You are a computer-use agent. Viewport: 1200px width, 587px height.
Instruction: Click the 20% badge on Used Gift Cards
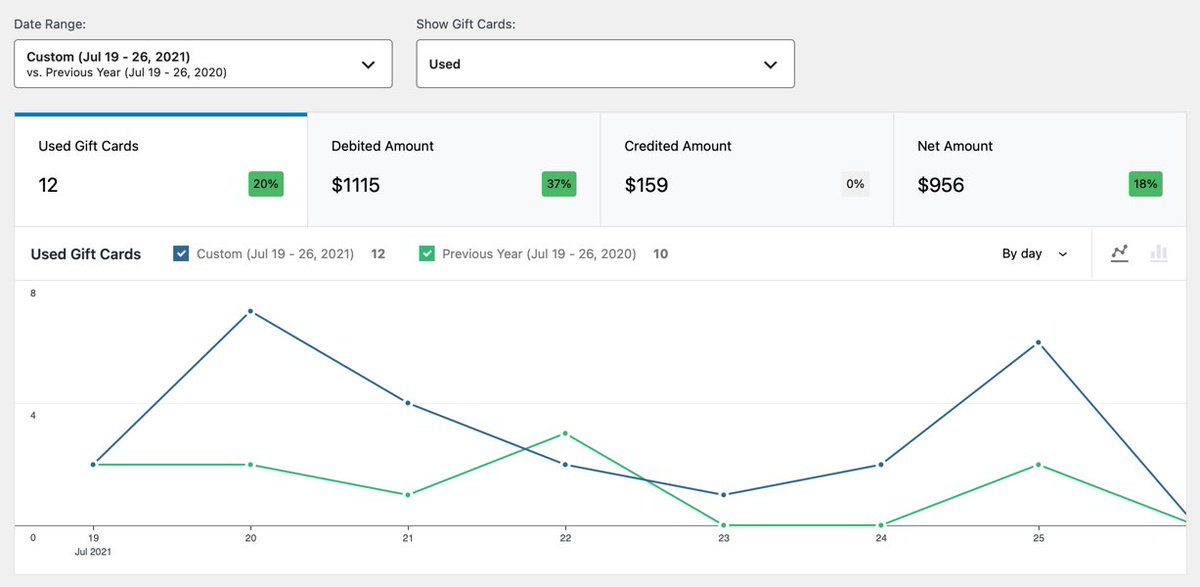coord(266,184)
